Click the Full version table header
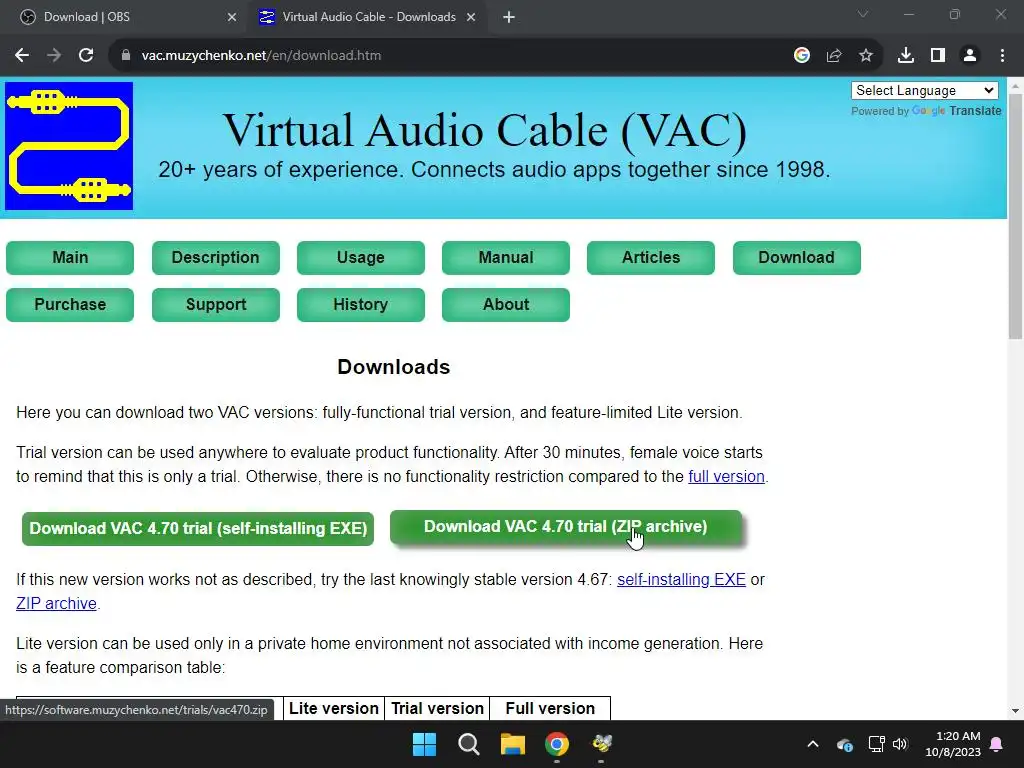1024x768 pixels. 550,709
